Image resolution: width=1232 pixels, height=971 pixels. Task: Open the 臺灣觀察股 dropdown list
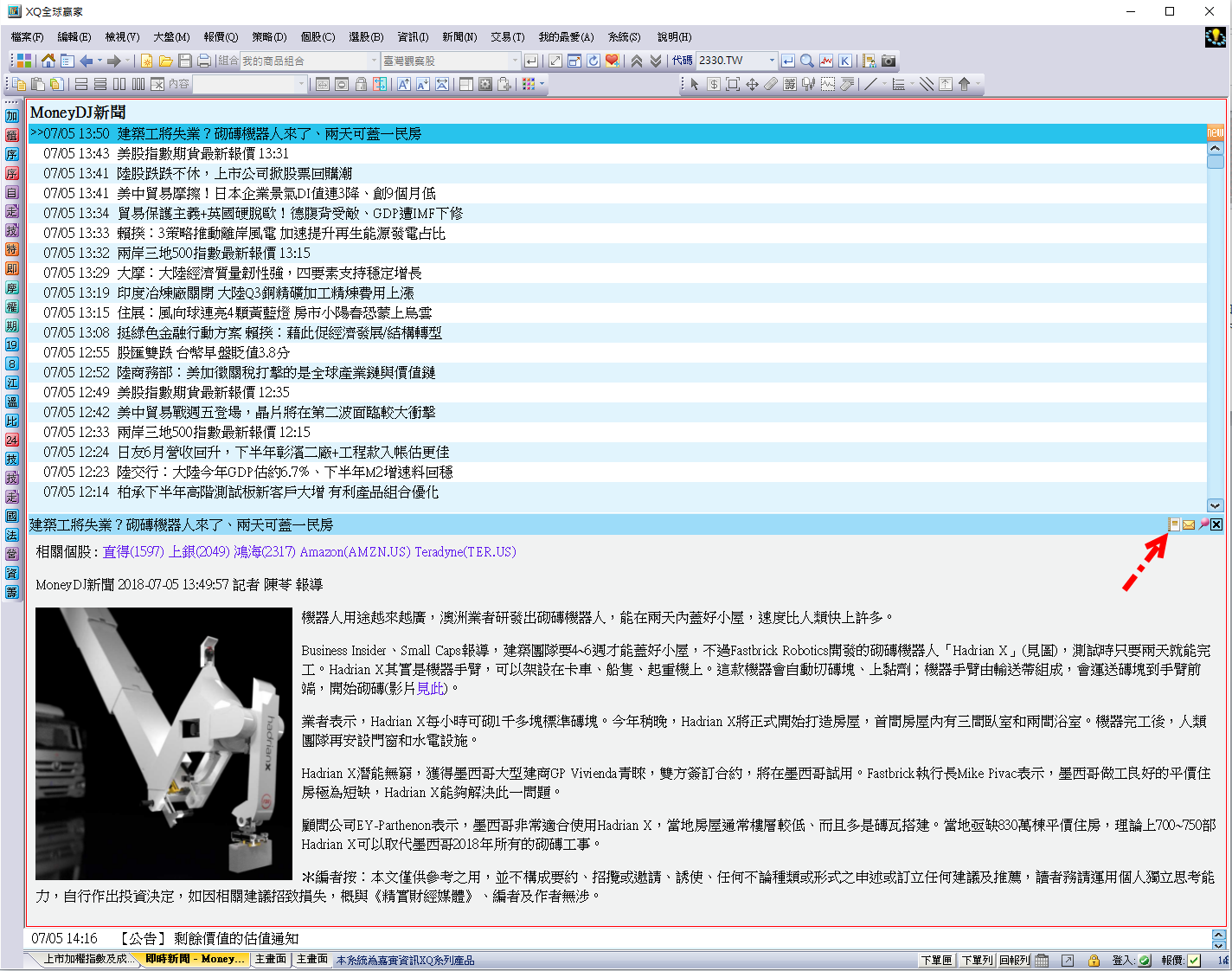pyautogui.click(x=515, y=61)
